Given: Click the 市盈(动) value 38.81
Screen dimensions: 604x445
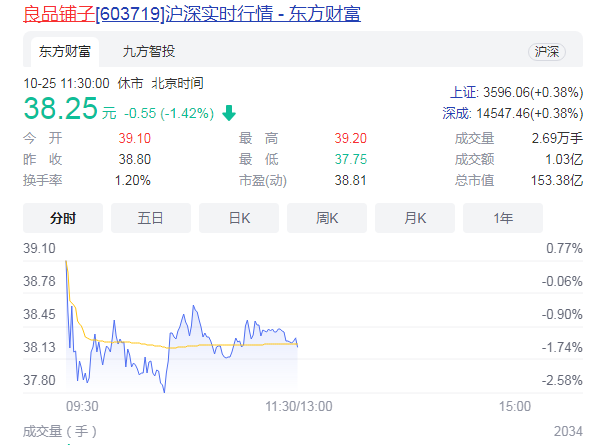Looking at the screenshot, I should point(350,180).
